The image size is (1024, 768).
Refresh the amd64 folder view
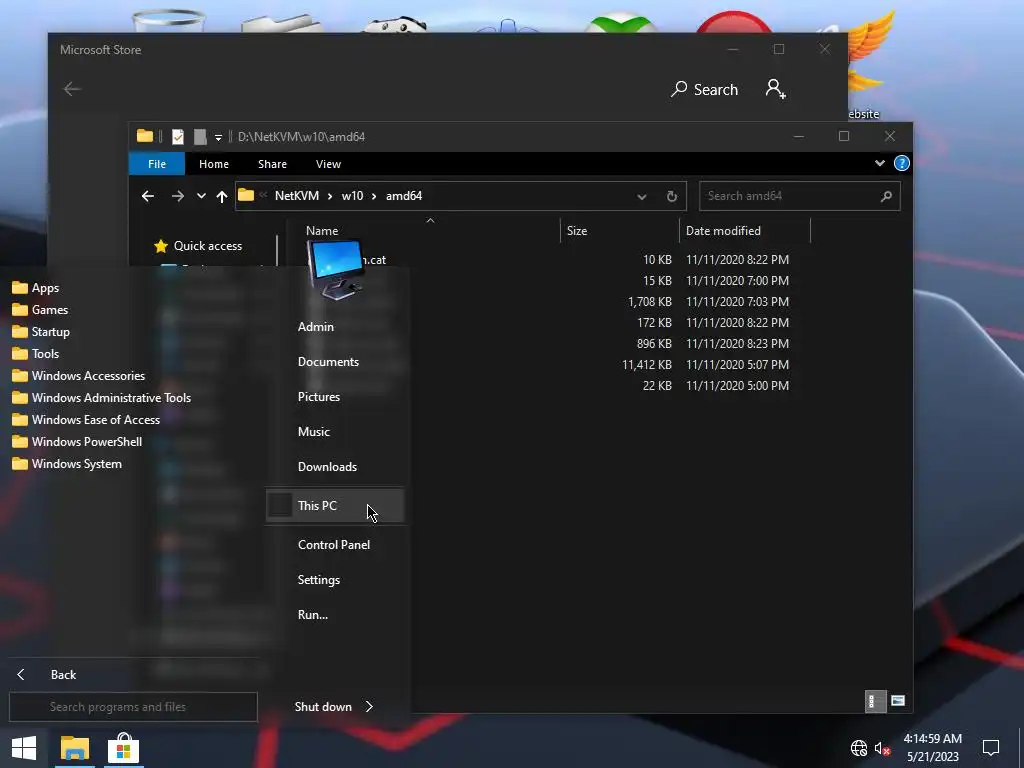(x=671, y=197)
